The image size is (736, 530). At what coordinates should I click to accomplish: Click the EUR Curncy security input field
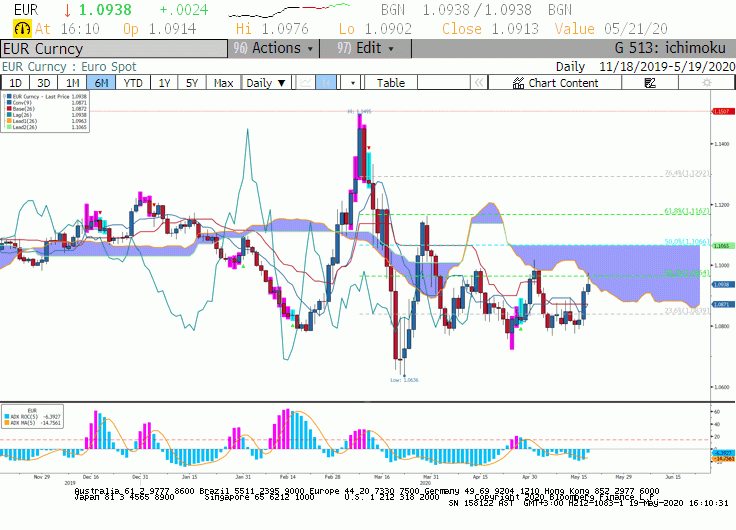coord(114,48)
